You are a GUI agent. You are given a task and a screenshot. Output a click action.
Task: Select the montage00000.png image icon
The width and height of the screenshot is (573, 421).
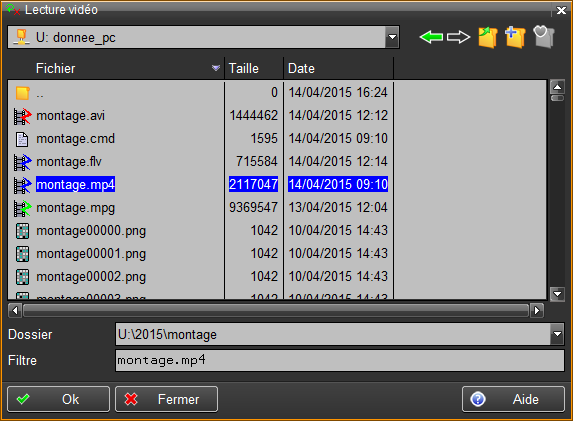[22, 231]
